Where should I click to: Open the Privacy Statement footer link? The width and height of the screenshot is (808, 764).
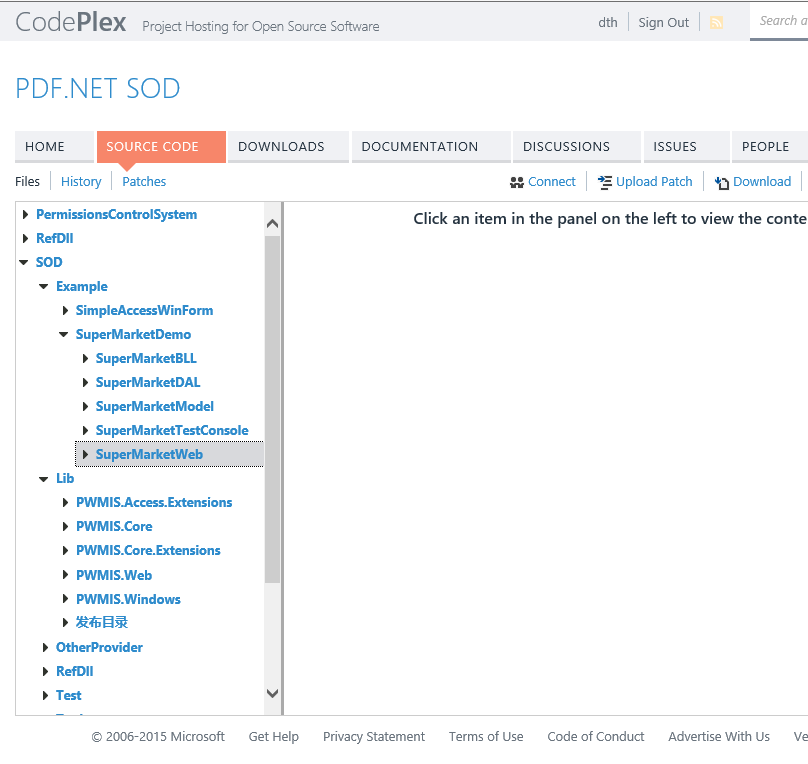tap(374, 737)
